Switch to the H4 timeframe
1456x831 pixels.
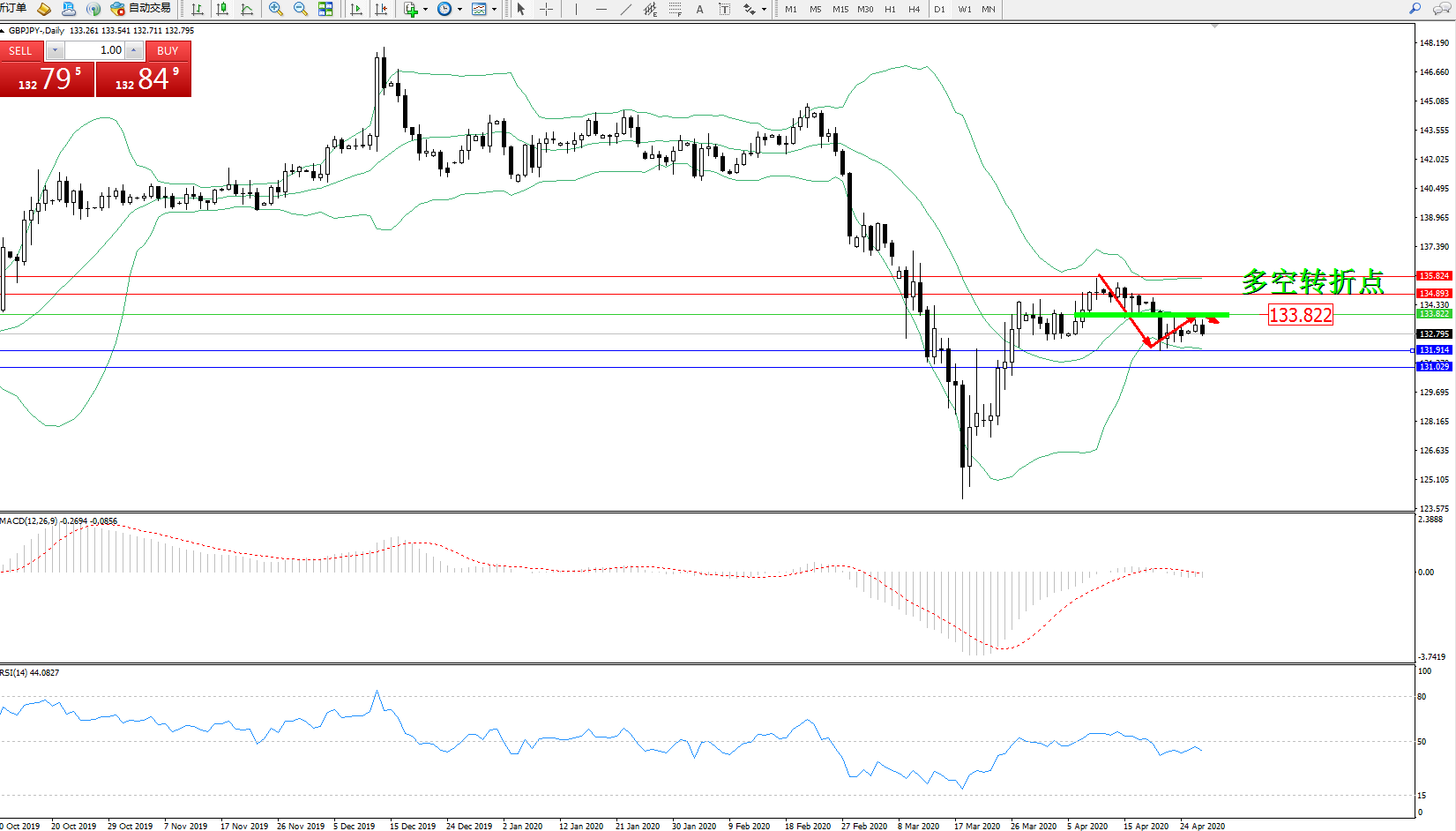coord(914,9)
